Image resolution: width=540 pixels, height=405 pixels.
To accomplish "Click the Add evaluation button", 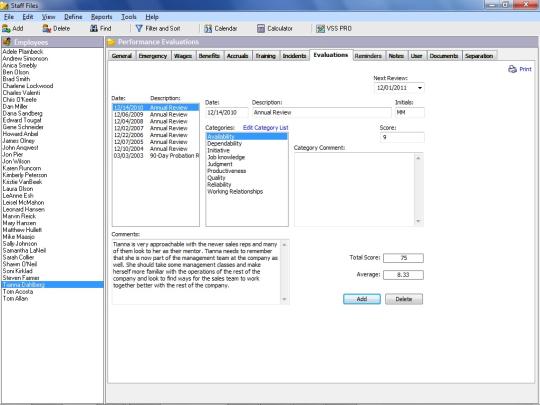I will pyautogui.click(x=362, y=299).
